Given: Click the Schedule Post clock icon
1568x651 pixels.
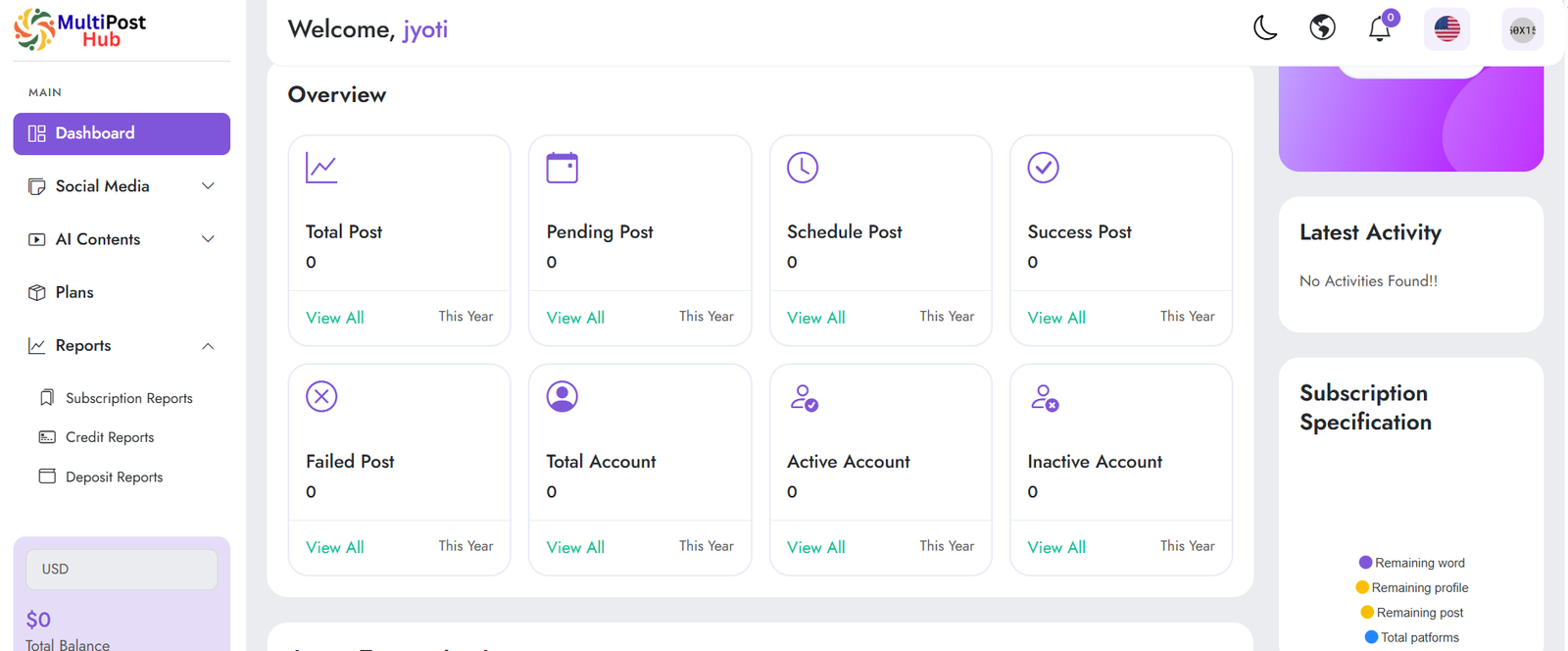Looking at the screenshot, I should 803,168.
